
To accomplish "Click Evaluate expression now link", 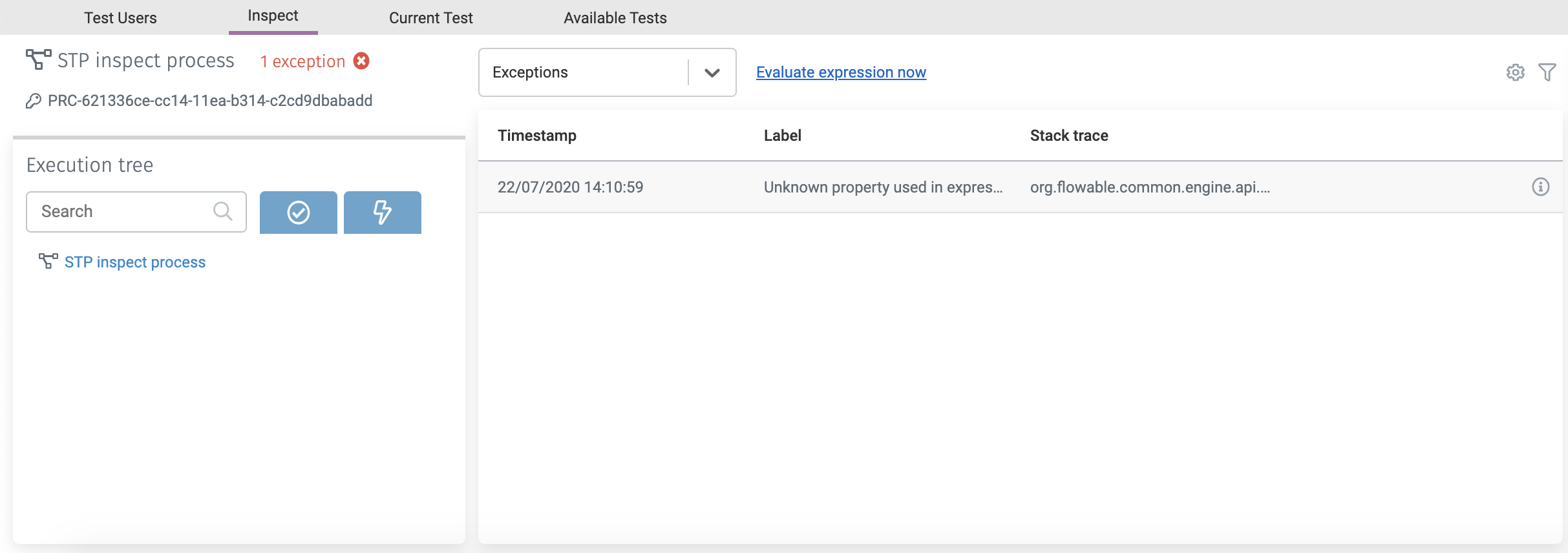I will click(841, 72).
